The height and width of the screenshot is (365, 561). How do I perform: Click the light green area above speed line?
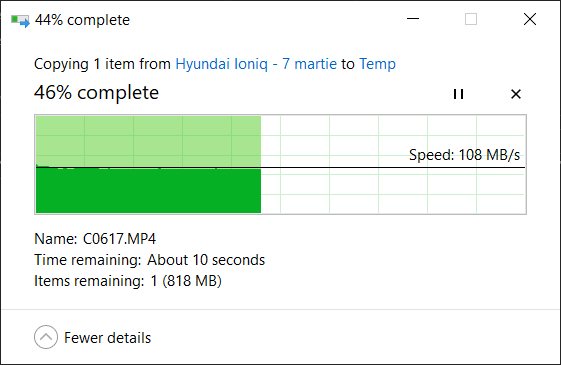[148, 141]
